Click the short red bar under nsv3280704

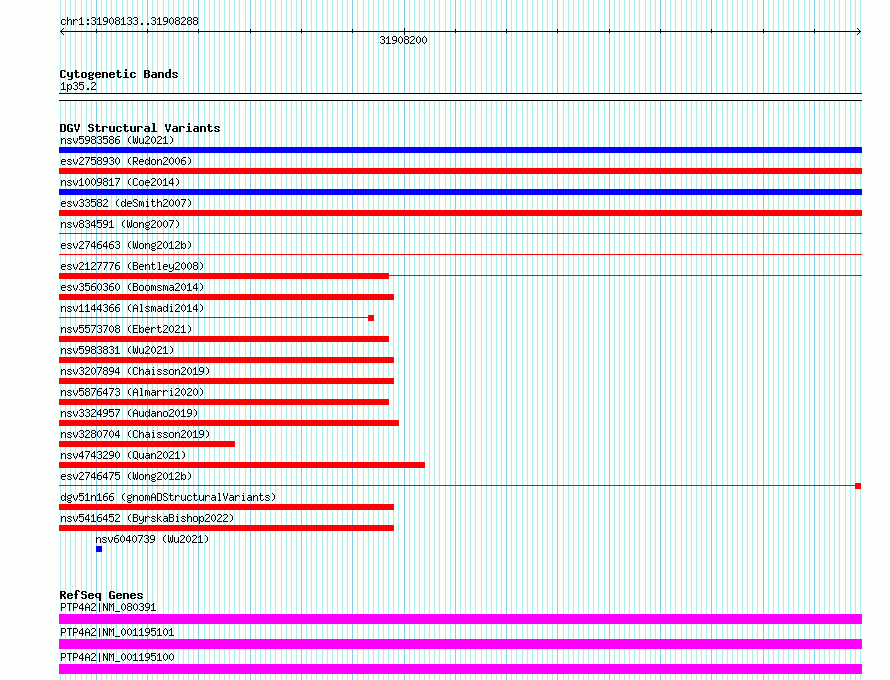(x=147, y=444)
